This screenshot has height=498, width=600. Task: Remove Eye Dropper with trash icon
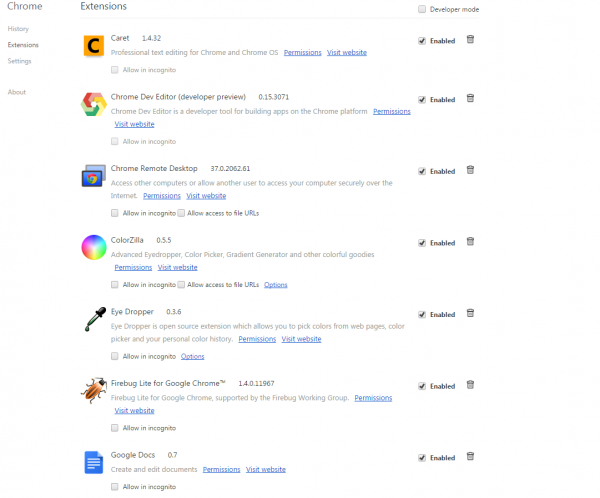pos(470,313)
